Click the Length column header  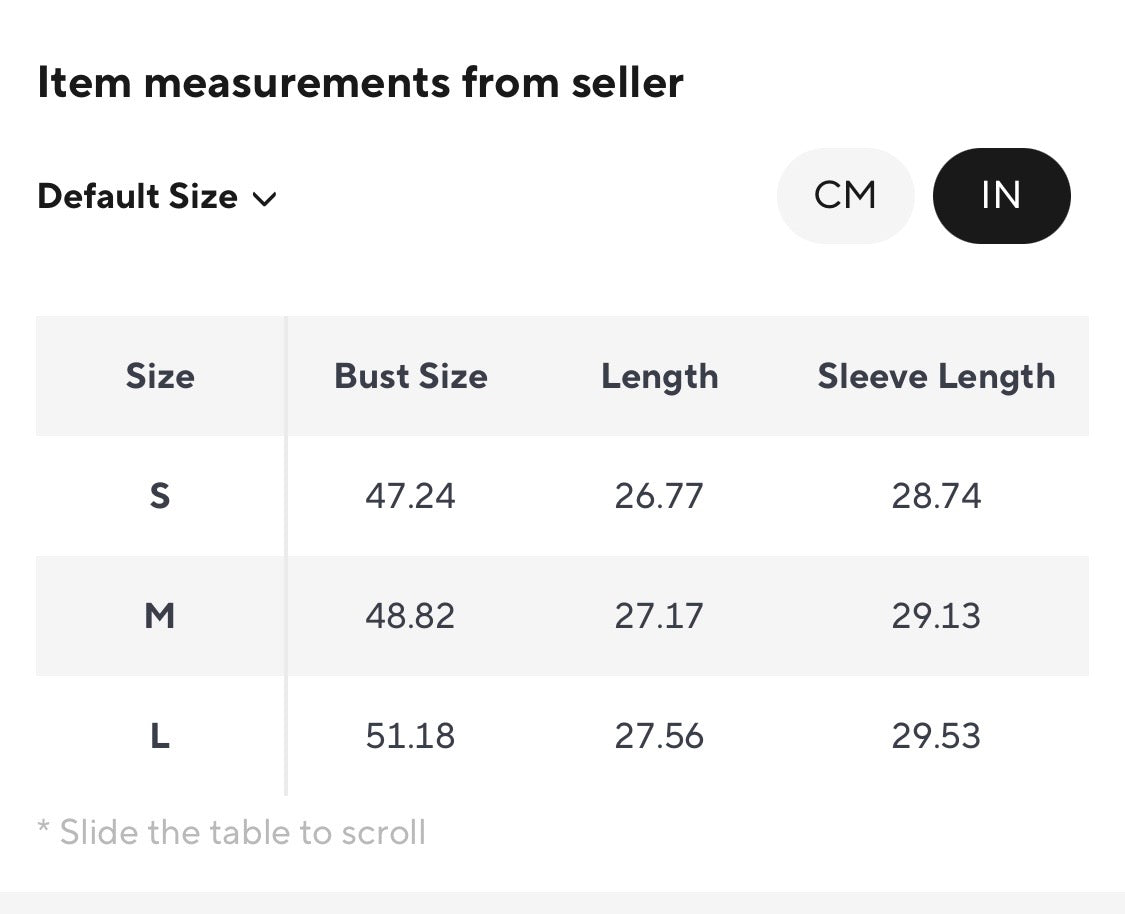click(x=659, y=377)
